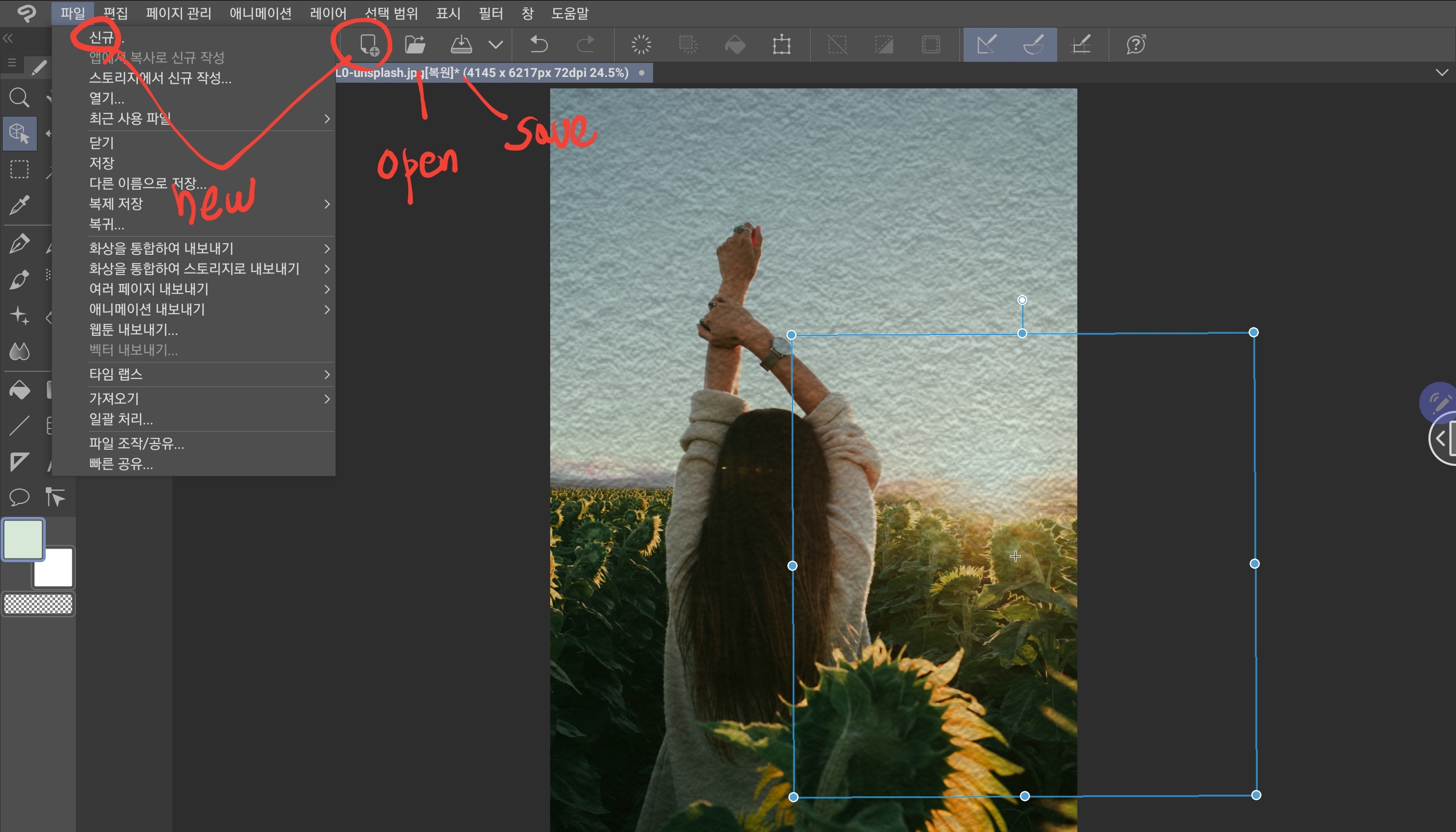Viewport: 1456px width, 832px height.
Task: Choose 다른 이름으로 저장 from menu
Action: click(148, 184)
